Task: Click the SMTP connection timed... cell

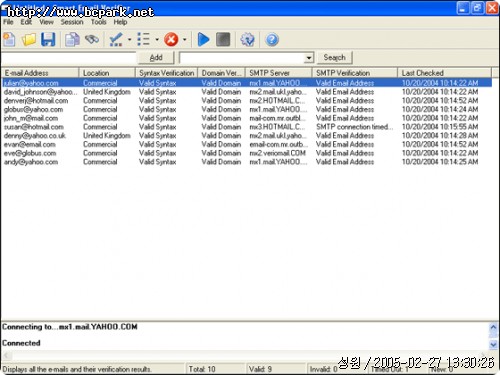Action: pos(355,127)
